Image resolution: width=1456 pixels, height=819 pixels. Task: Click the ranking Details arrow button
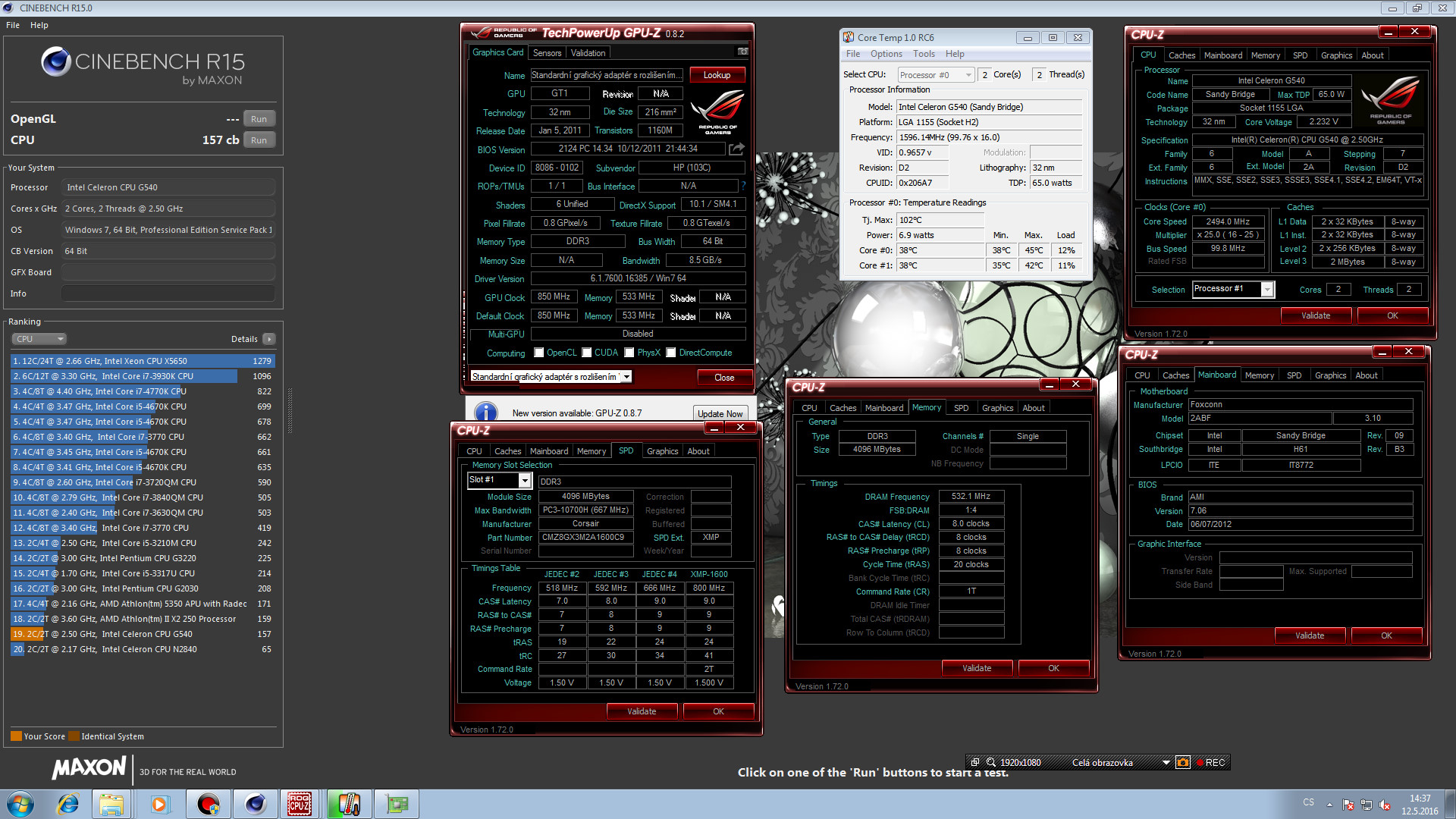click(269, 339)
